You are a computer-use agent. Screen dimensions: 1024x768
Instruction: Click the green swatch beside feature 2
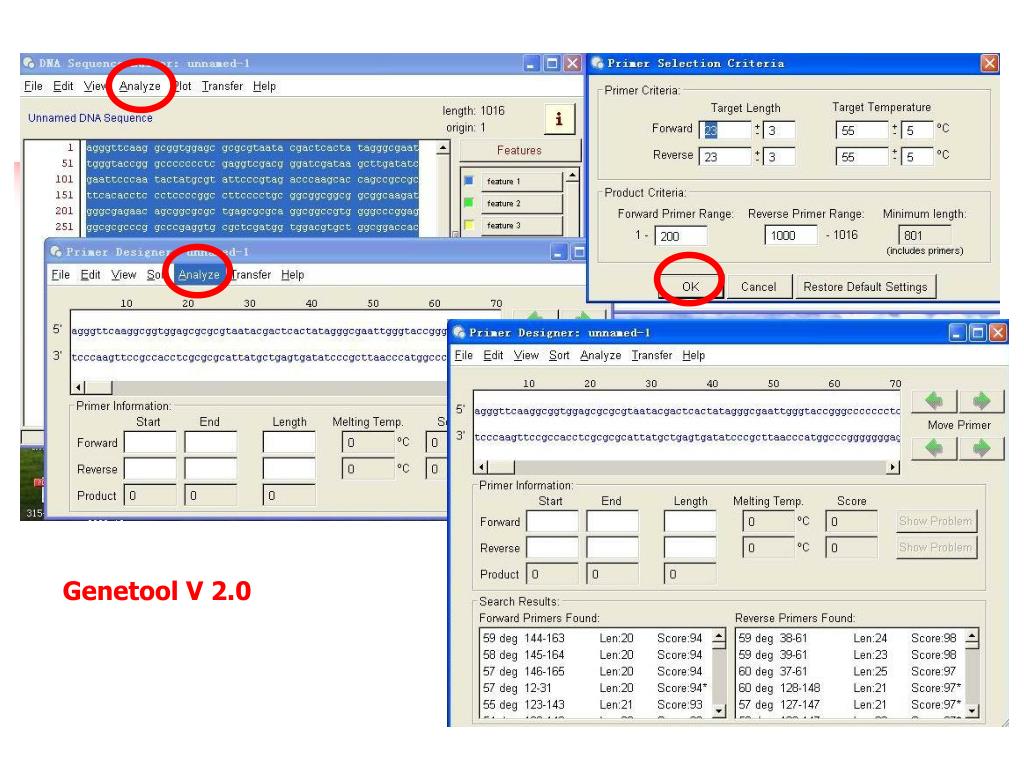(468, 202)
